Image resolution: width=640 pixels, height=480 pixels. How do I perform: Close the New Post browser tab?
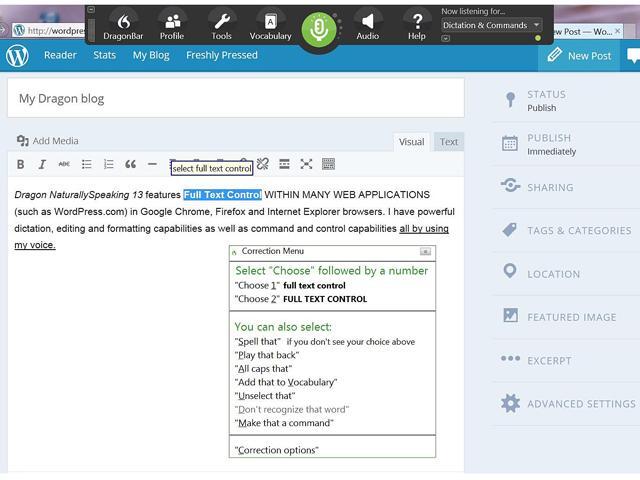pyautogui.click(x=618, y=31)
